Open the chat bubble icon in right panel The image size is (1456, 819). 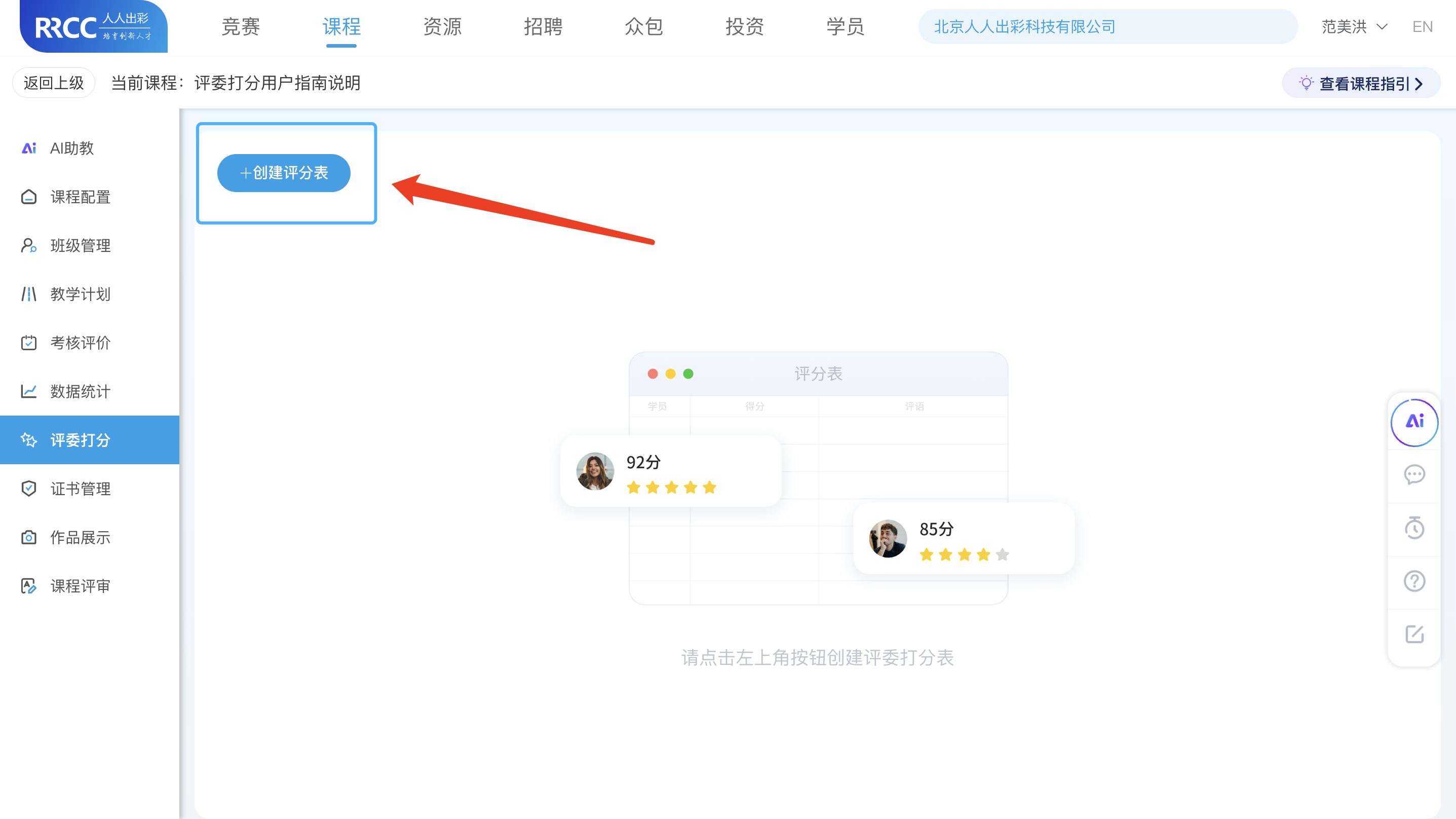(1415, 474)
